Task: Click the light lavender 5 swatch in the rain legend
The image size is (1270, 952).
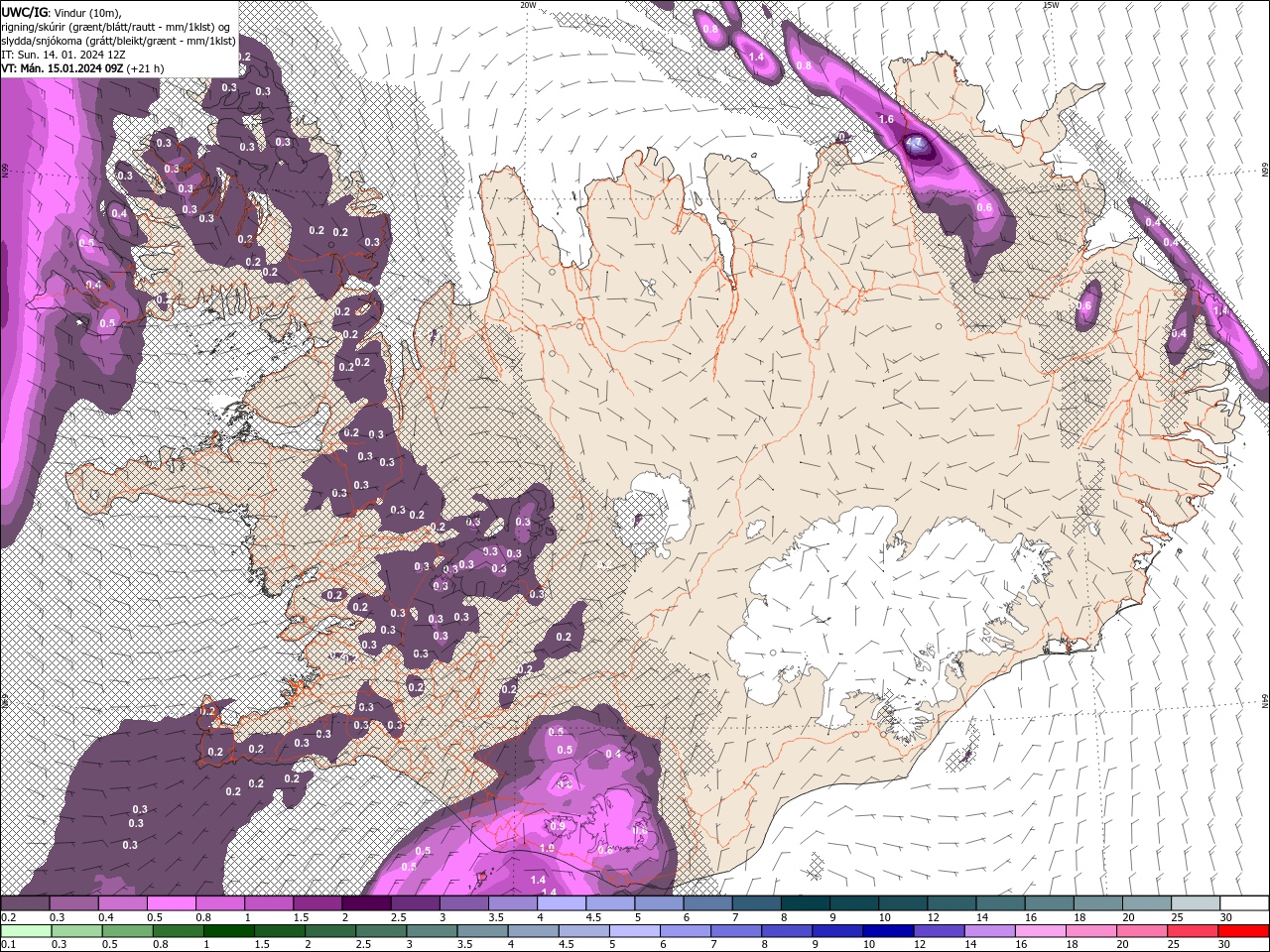Action: [x=635, y=931]
